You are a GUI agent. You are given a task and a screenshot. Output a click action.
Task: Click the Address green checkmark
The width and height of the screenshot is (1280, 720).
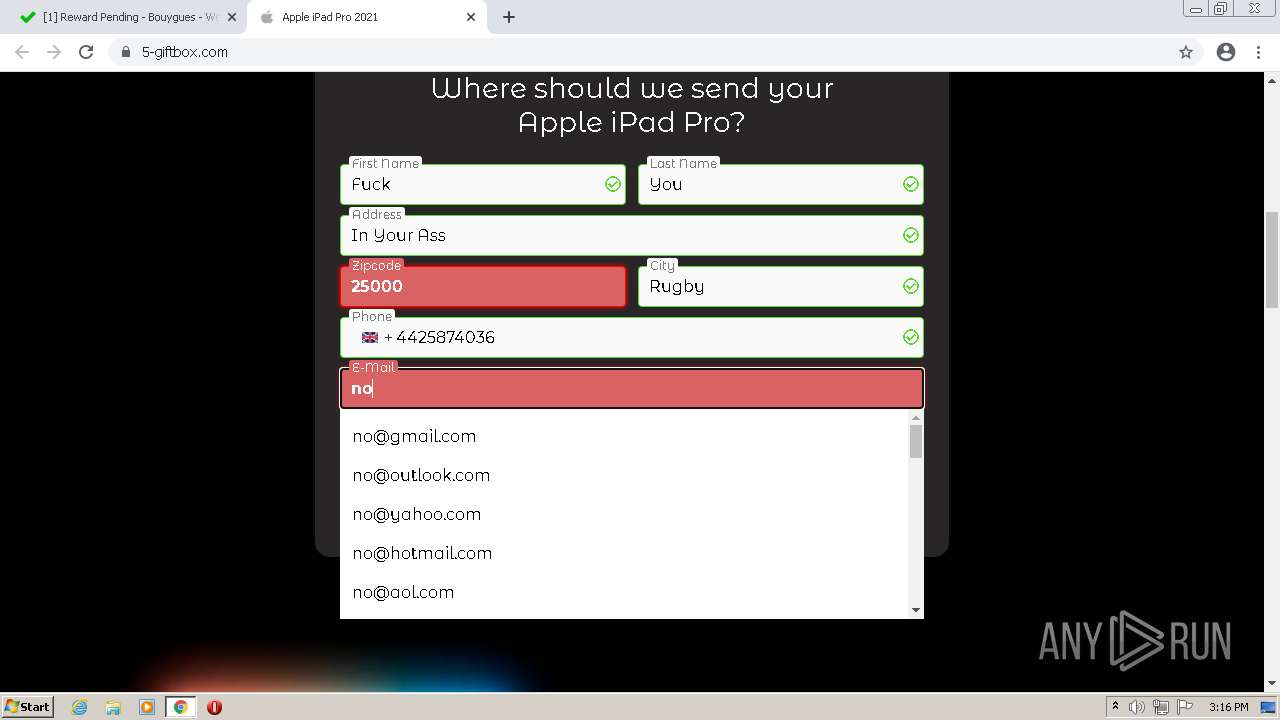pyautogui.click(x=911, y=236)
